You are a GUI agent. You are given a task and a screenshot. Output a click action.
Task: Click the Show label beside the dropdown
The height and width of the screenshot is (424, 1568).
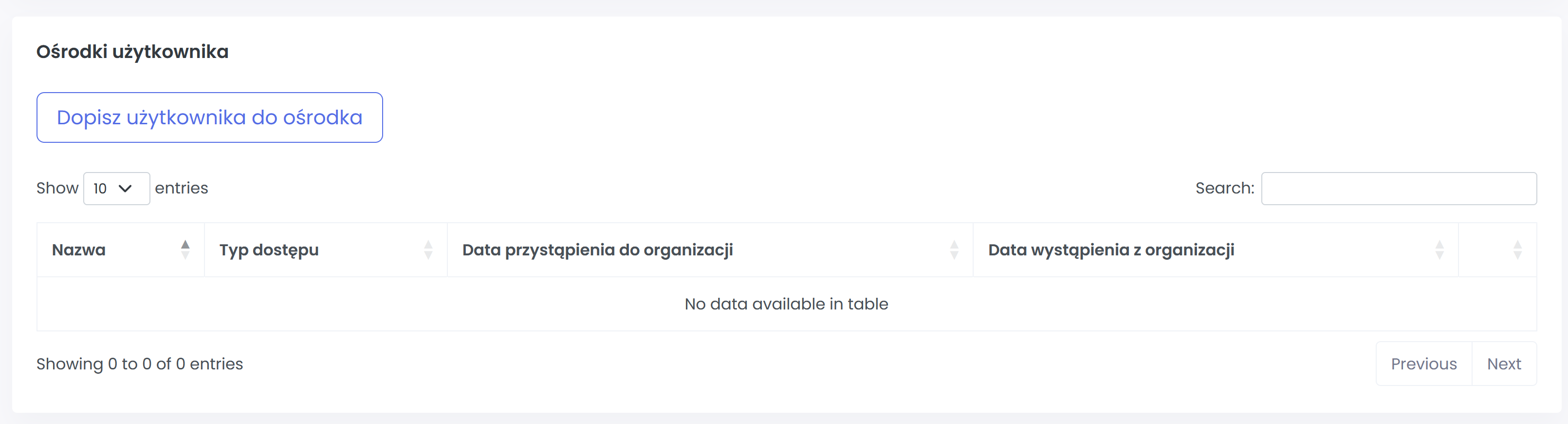point(57,188)
